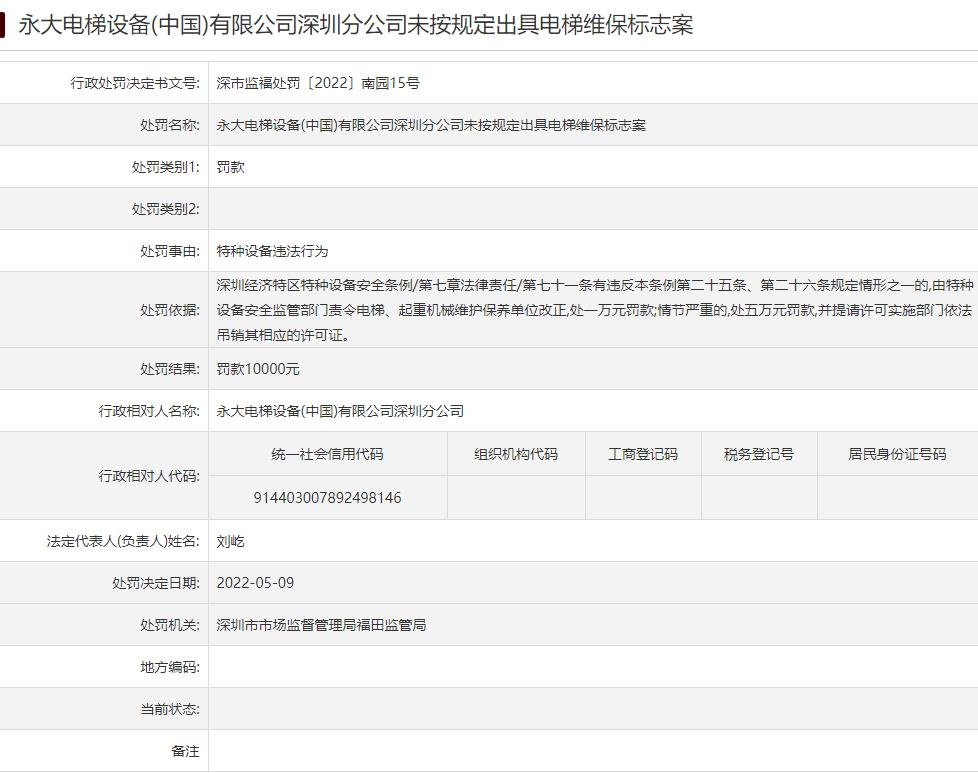Click the 统一社会信用代码 column header
The width and height of the screenshot is (978, 773).
pos(327,454)
